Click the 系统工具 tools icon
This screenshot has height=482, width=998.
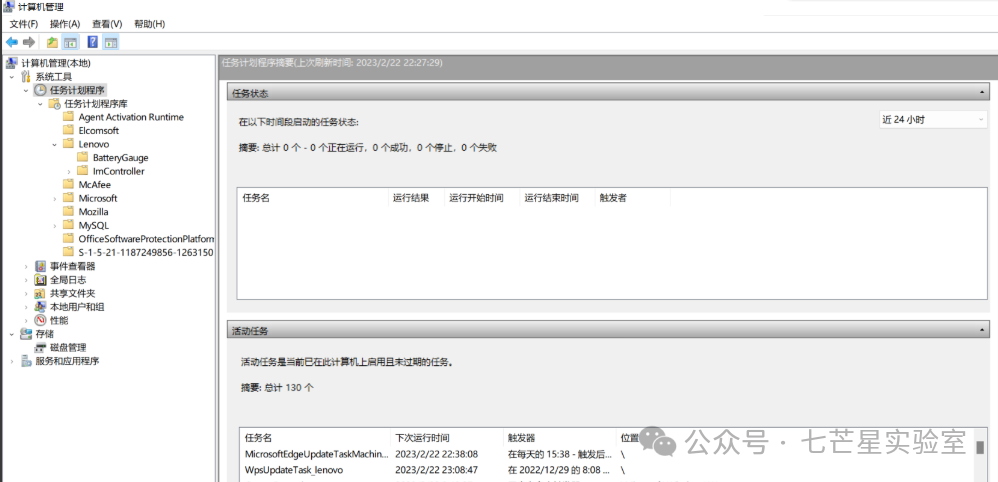tap(26, 76)
